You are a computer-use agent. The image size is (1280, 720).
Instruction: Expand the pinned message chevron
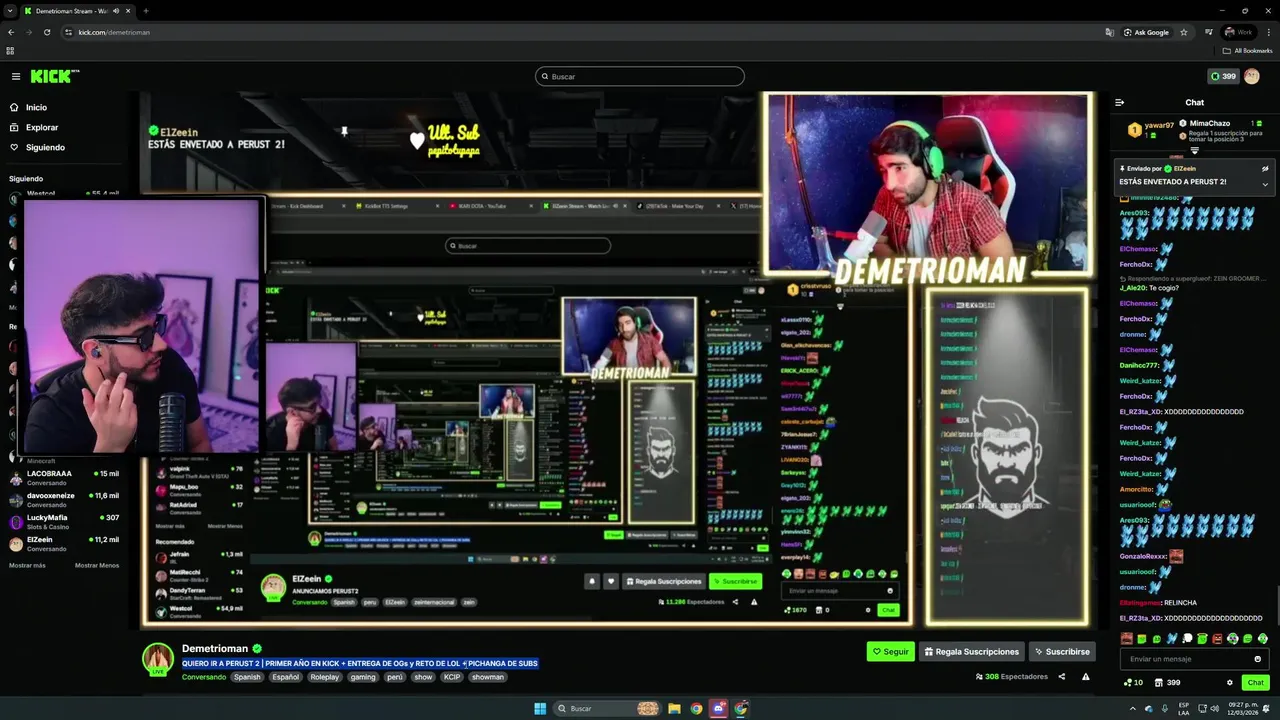(1265, 183)
